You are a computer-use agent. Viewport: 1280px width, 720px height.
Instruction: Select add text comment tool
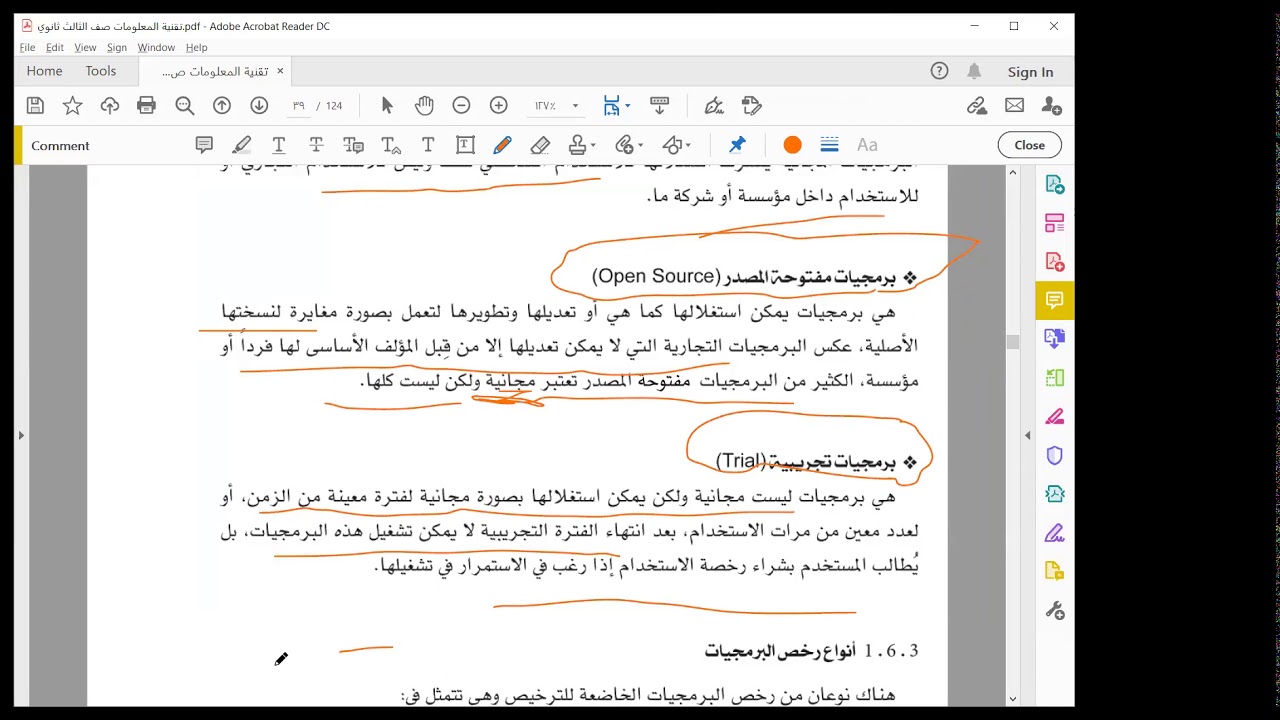[428, 145]
